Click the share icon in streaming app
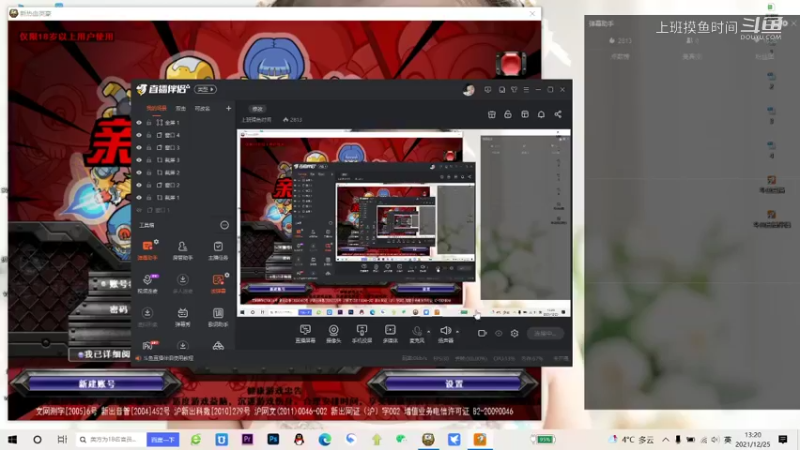The width and height of the screenshot is (800, 450). point(558,114)
